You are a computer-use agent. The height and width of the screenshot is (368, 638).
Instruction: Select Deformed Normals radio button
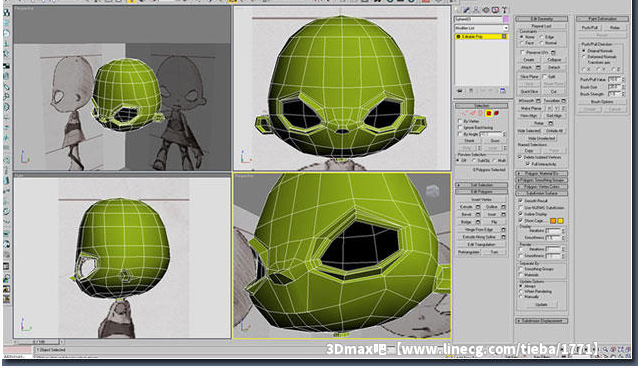point(584,57)
